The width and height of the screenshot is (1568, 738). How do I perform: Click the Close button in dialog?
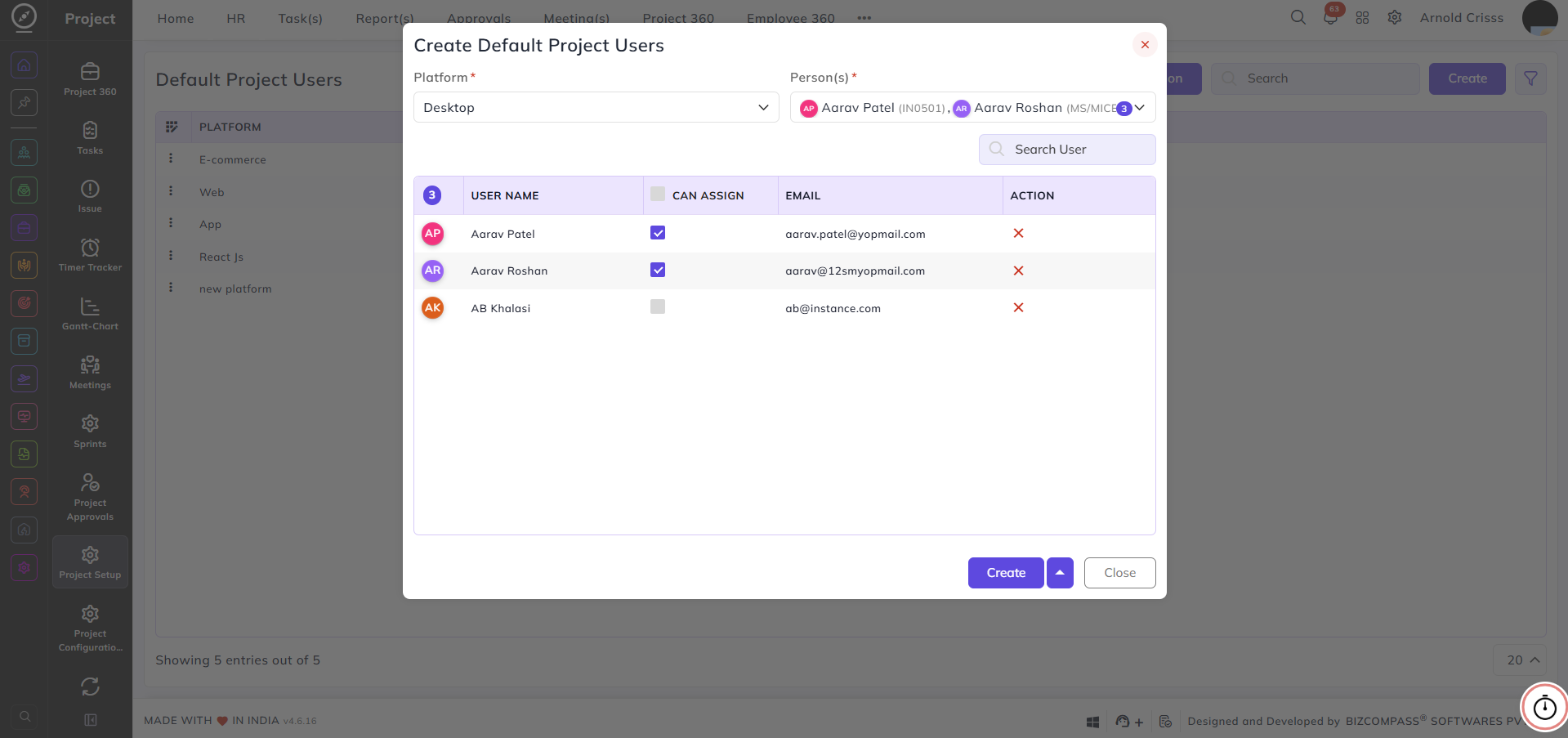1119,573
